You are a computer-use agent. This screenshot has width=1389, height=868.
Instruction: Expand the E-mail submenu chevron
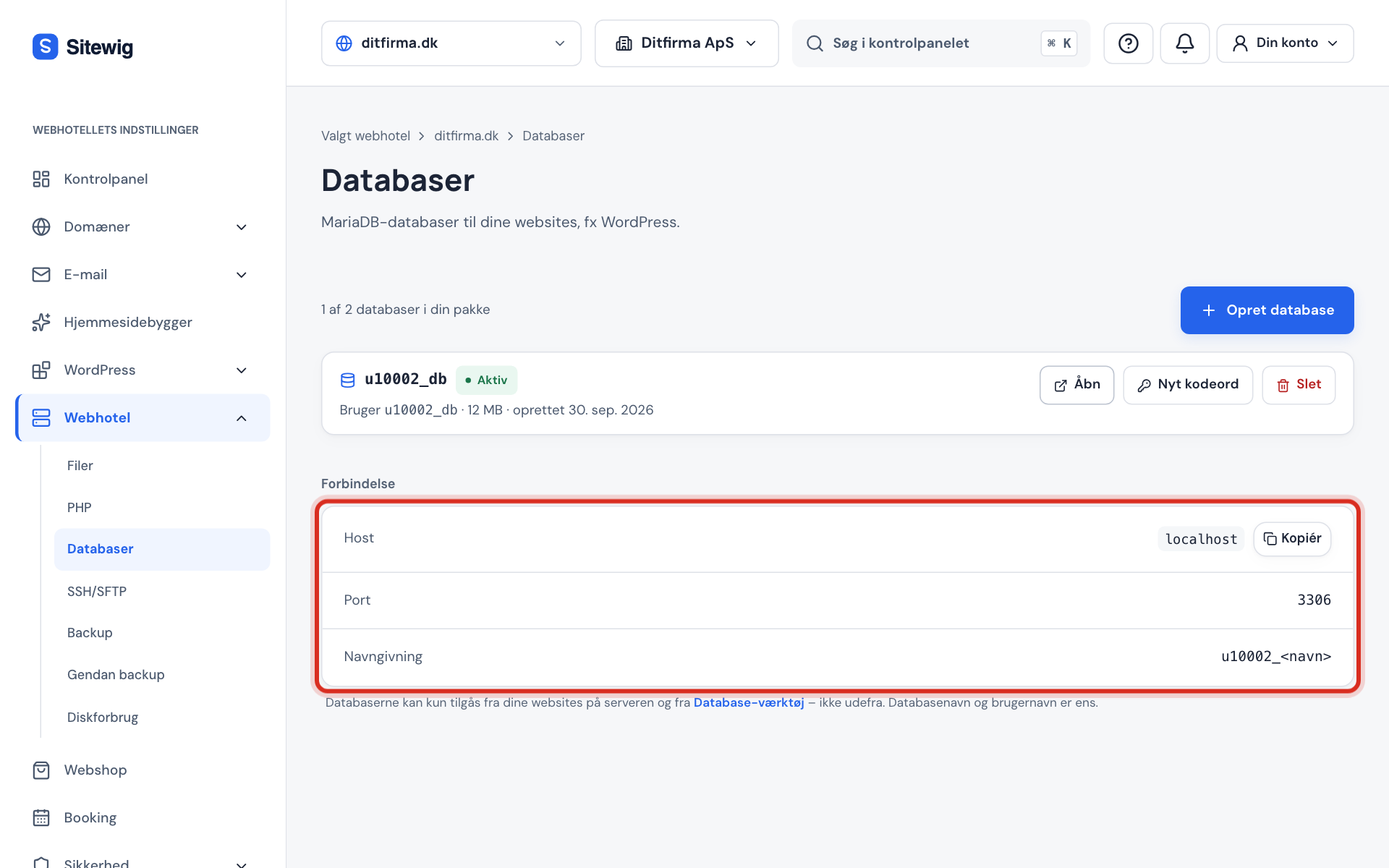coord(242,275)
